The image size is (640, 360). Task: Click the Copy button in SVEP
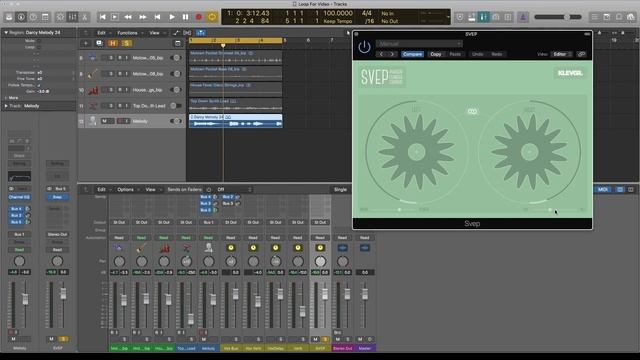point(436,54)
